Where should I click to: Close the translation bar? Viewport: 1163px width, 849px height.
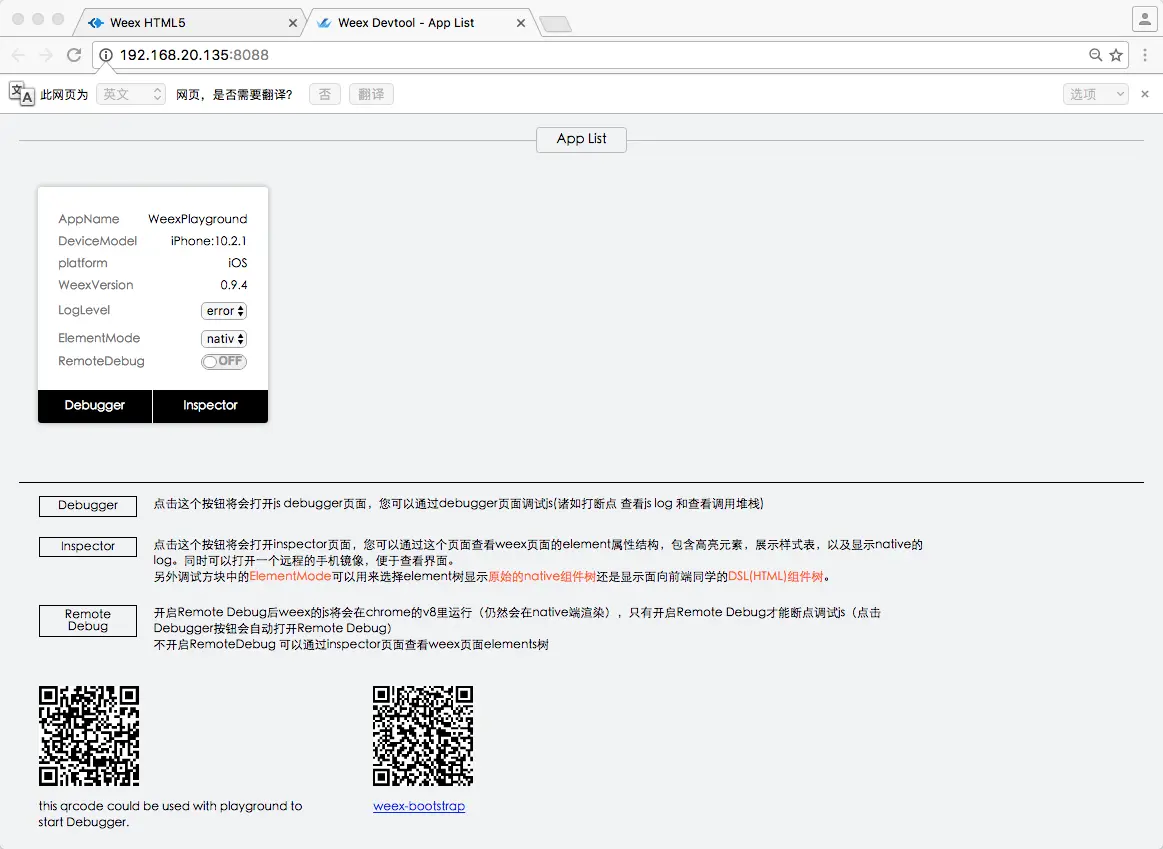(x=1145, y=94)
